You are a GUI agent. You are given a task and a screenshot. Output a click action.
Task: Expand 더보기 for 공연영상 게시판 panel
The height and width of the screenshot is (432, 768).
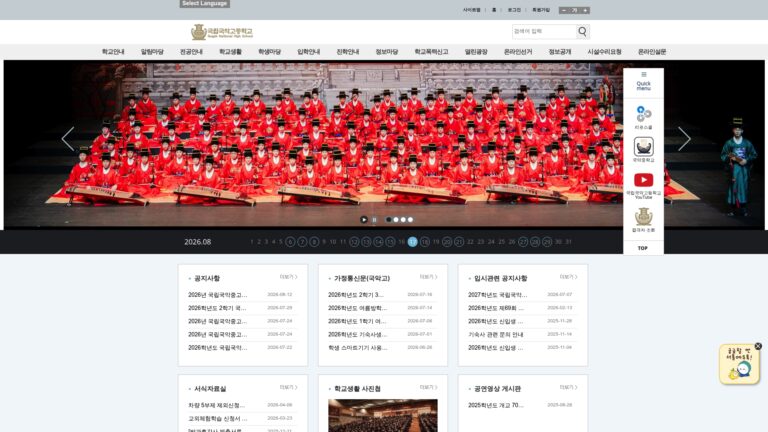point(569,387)
